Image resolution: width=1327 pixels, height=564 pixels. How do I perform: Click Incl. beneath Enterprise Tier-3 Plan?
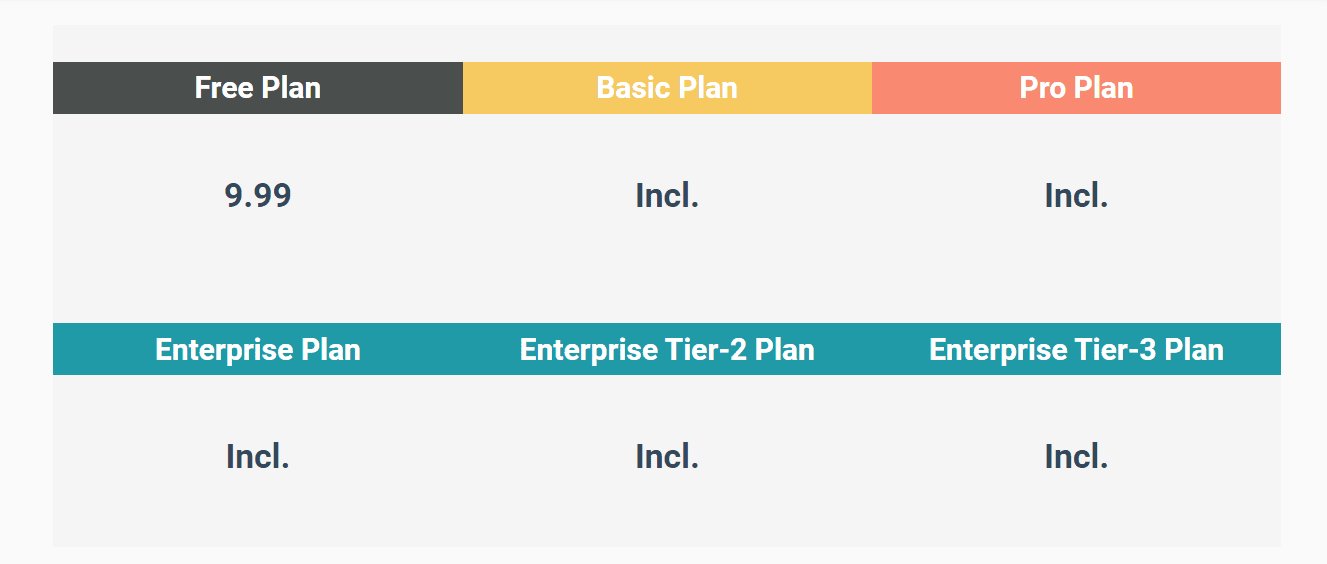click(x=1076, y=457)
